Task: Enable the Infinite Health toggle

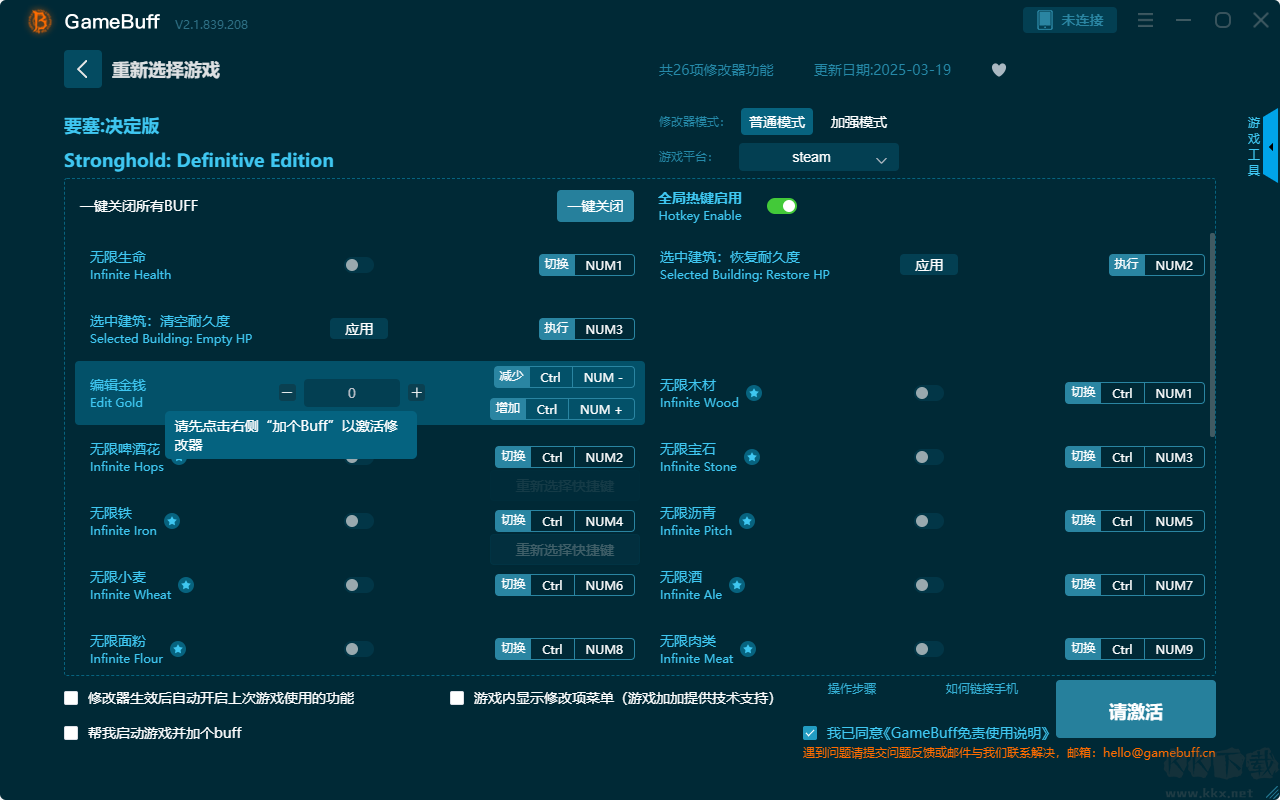Action: 359,265
